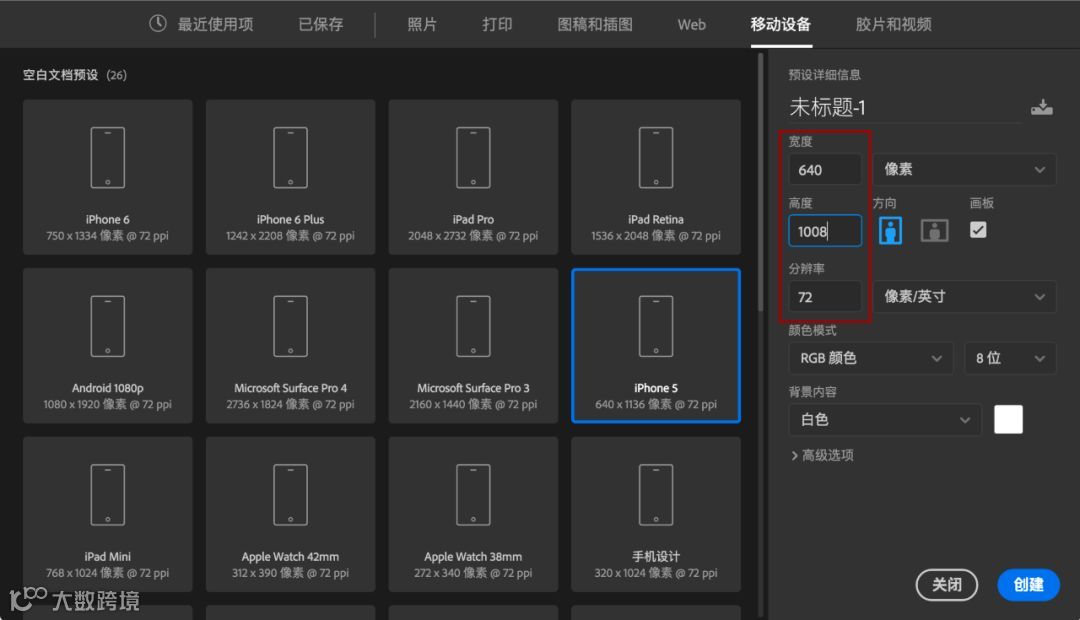Choose the iPad Mini preset

107,515
